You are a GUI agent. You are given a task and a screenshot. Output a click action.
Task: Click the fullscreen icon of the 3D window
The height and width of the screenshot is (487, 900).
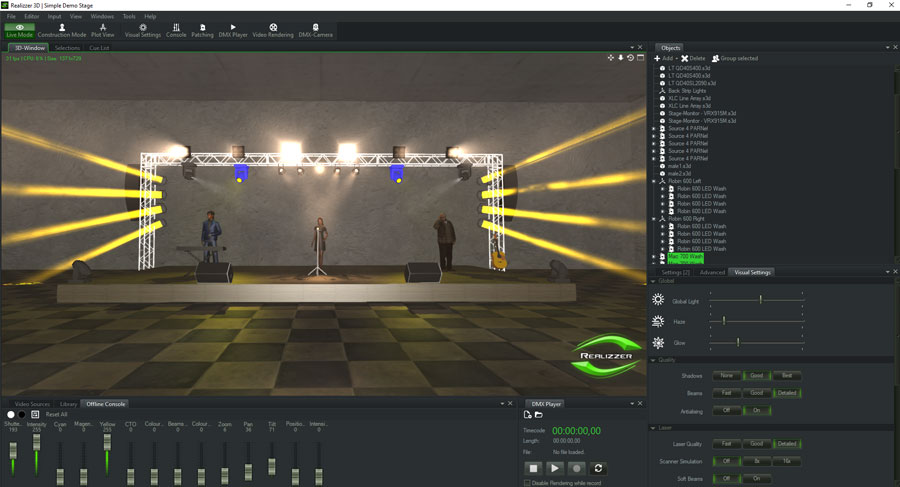[641, 58]
